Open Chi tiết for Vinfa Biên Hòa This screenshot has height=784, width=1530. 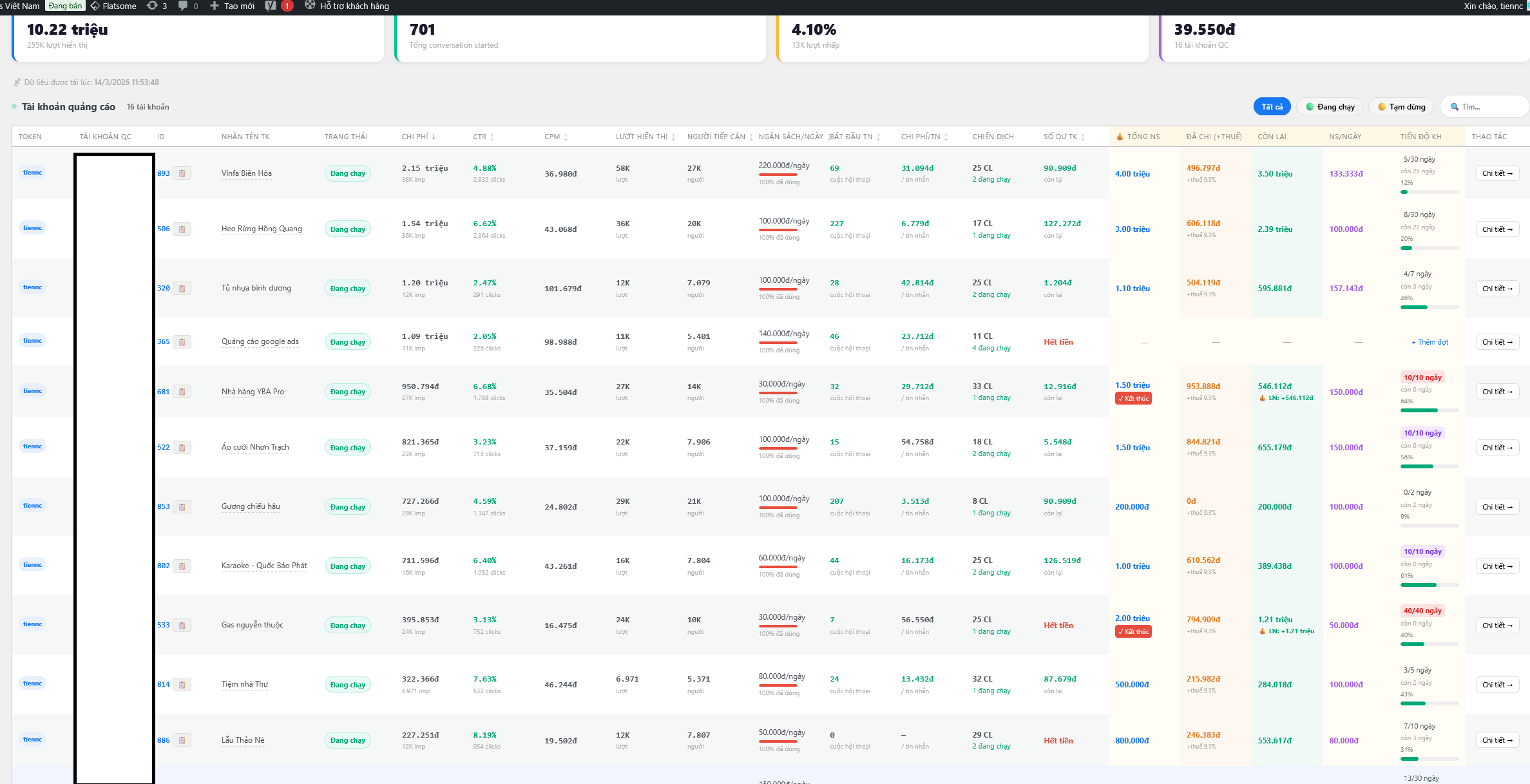coord(1497,173)
